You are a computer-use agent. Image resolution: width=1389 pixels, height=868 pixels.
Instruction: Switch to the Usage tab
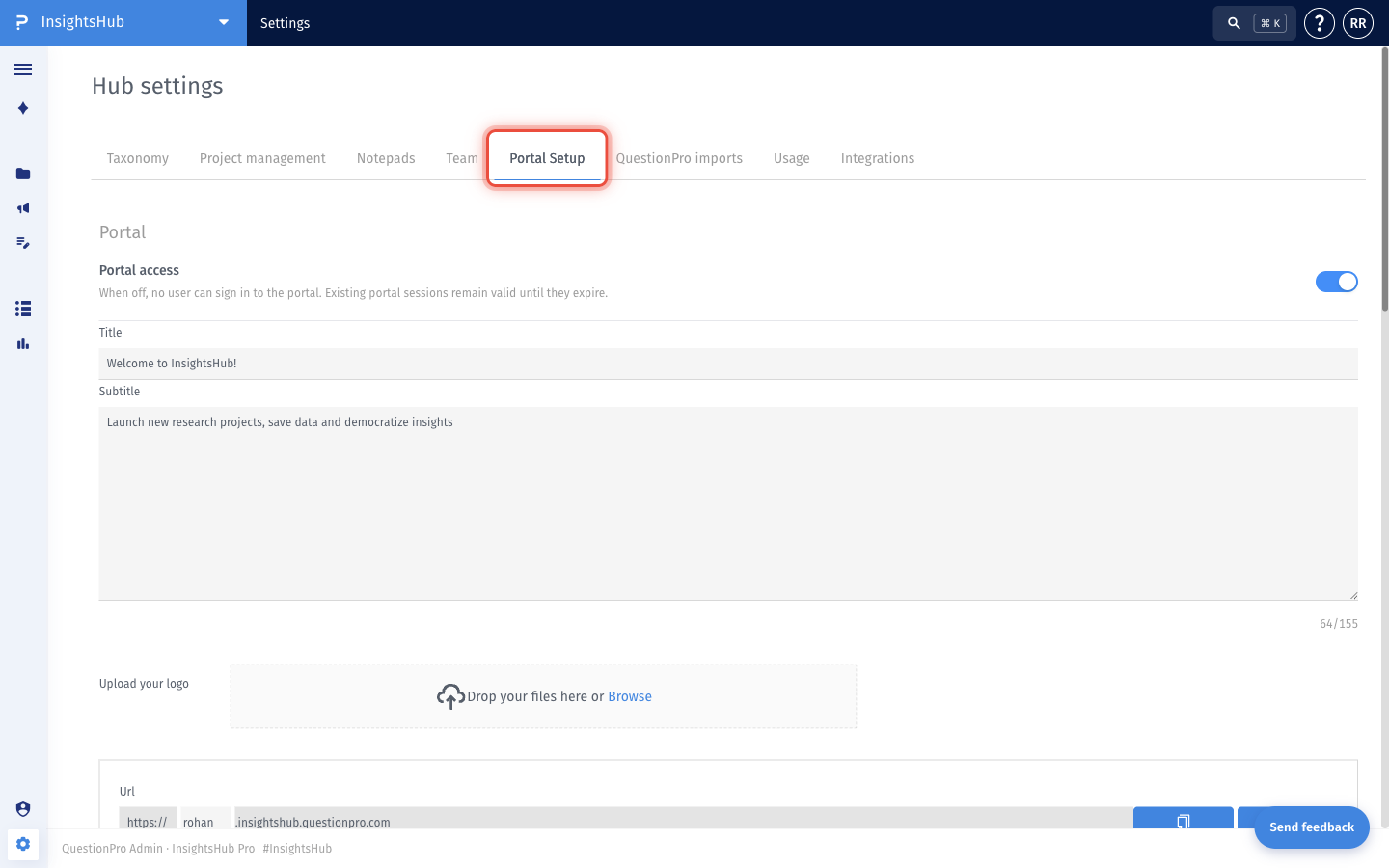point(792,158)
